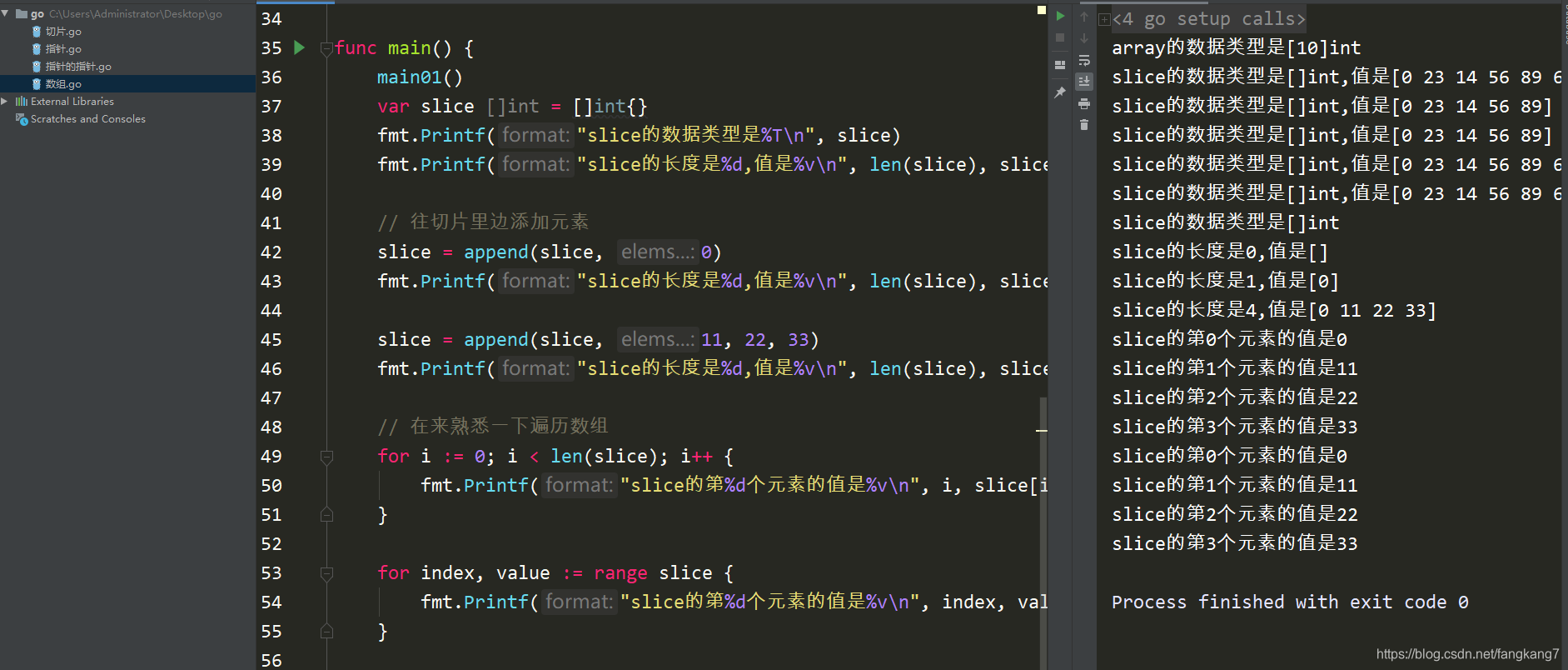Click the yellow inspection indicator square
The width and height of the screenshot is (1568, 670).
[1041, 10]
